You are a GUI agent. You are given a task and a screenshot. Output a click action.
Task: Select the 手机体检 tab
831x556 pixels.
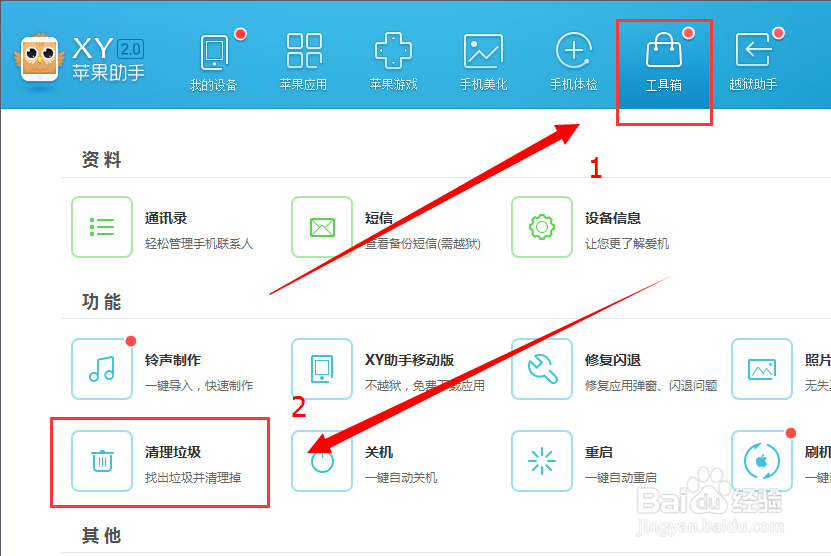(x=573, y=62)
